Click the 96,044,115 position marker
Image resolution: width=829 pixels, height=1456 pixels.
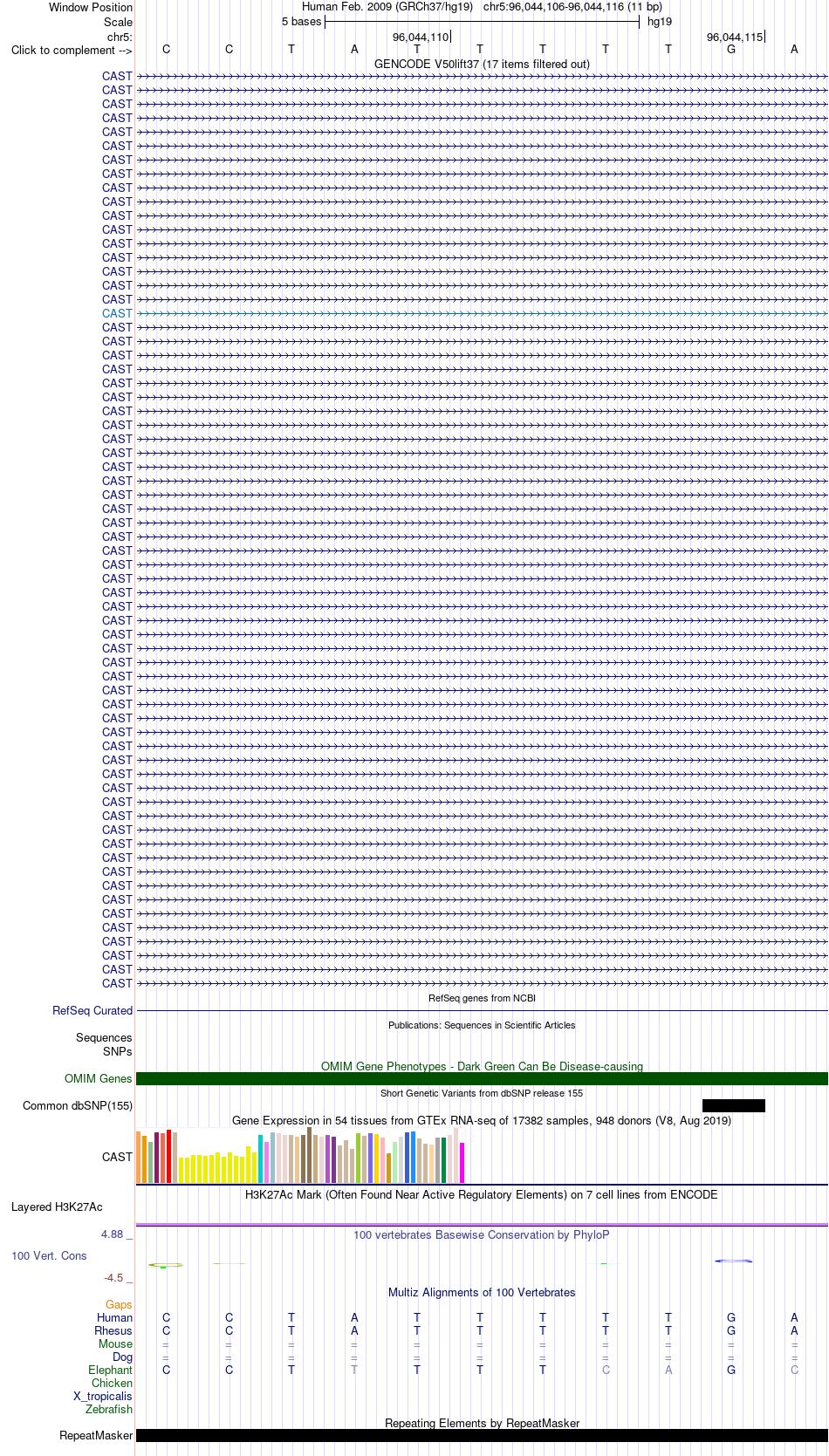(735, 37)
